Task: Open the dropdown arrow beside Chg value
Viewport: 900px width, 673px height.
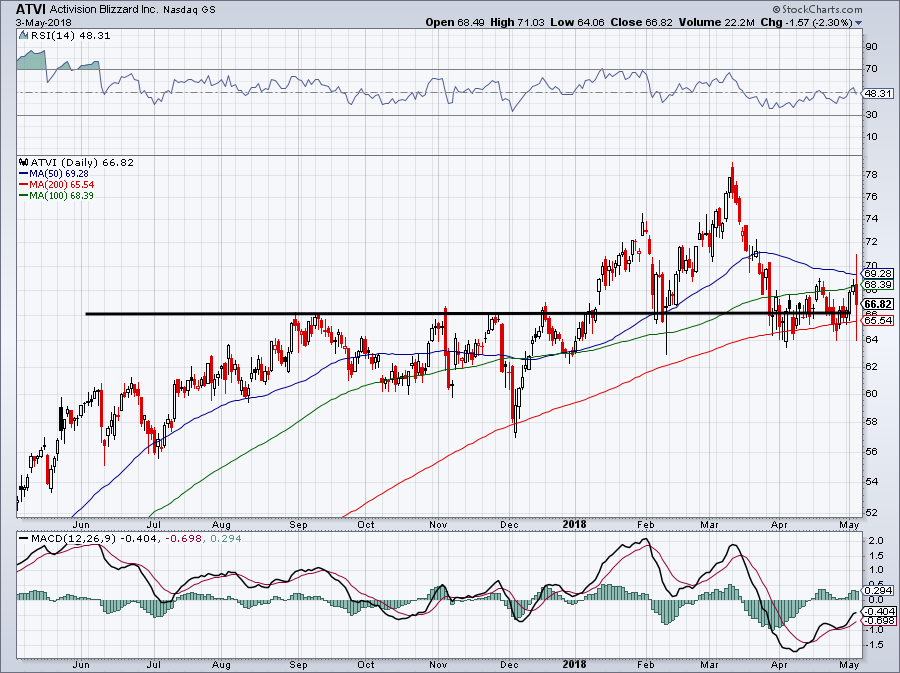Action: (859, 23)
